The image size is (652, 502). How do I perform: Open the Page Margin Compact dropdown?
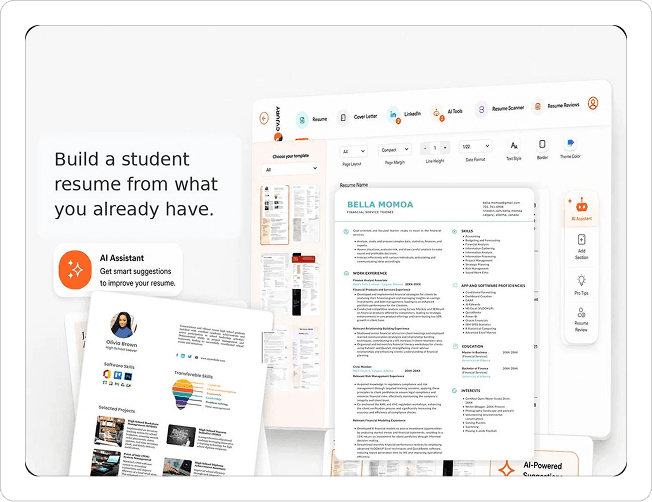(395, 150)
